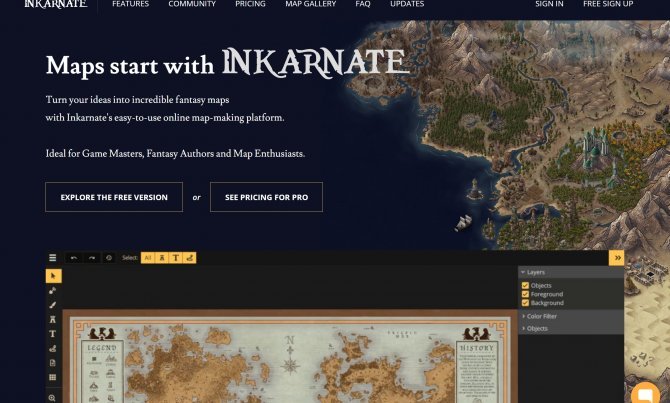Expand the Color Filter section

pyautogui.click(x=571, y=316)
